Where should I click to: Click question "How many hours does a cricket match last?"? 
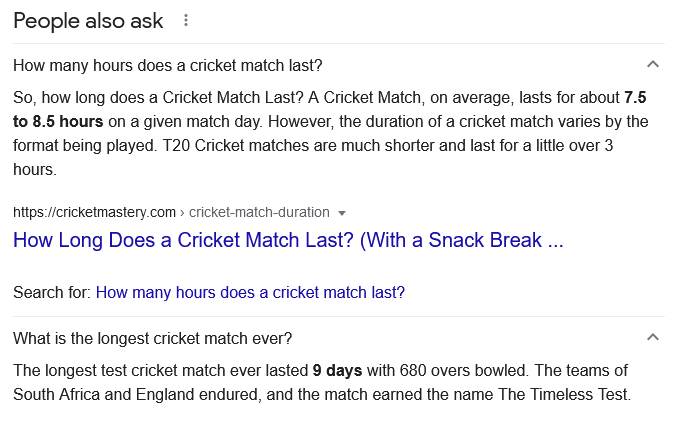(168, 65)
